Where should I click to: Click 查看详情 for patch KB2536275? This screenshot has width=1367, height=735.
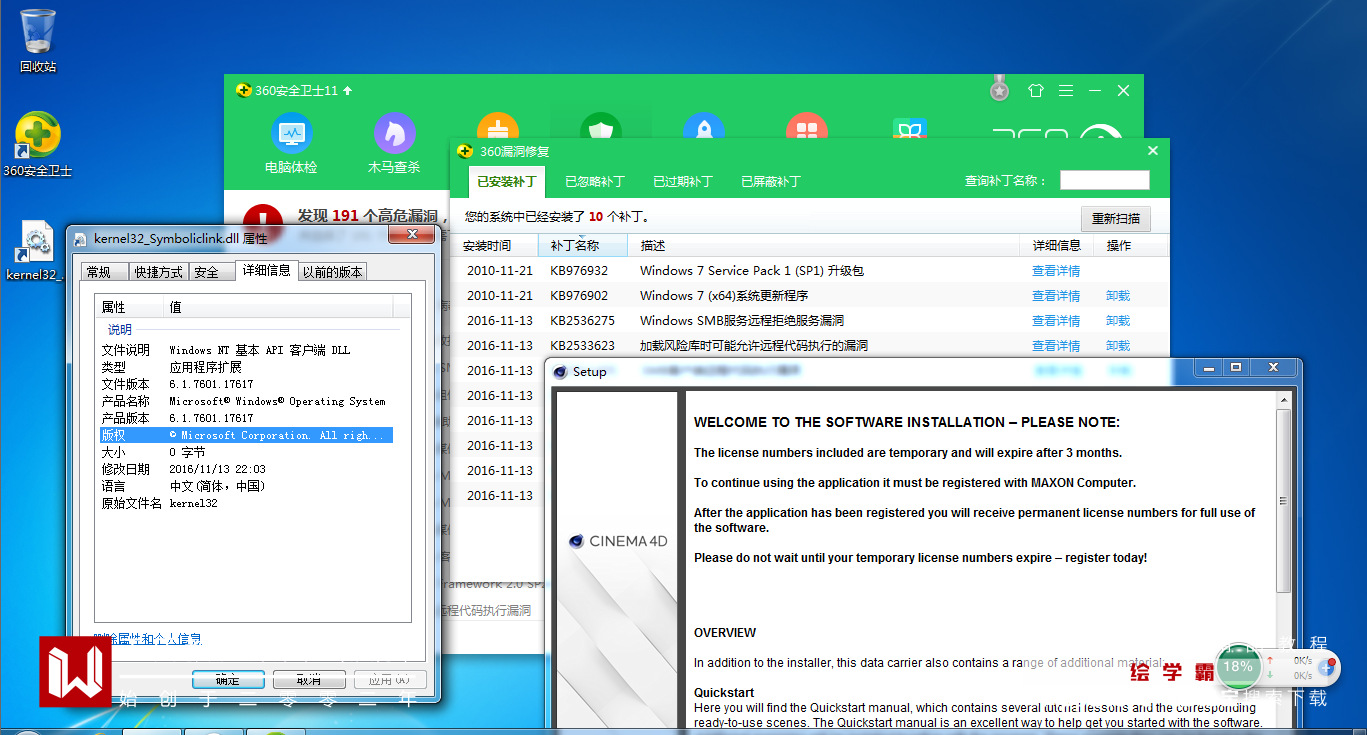[x=1056, y=321]
